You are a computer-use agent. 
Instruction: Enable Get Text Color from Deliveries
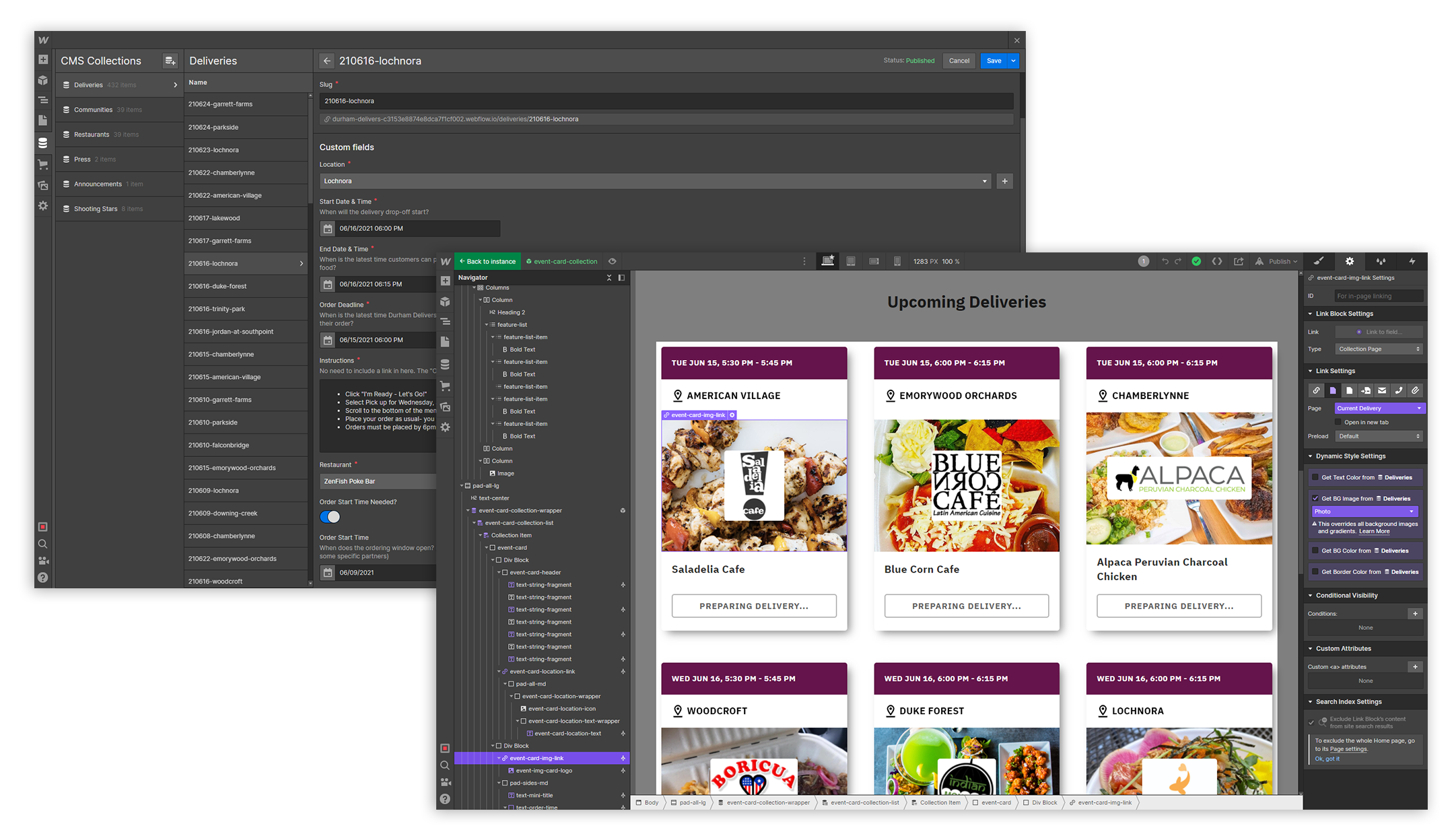coord(1315,477)
